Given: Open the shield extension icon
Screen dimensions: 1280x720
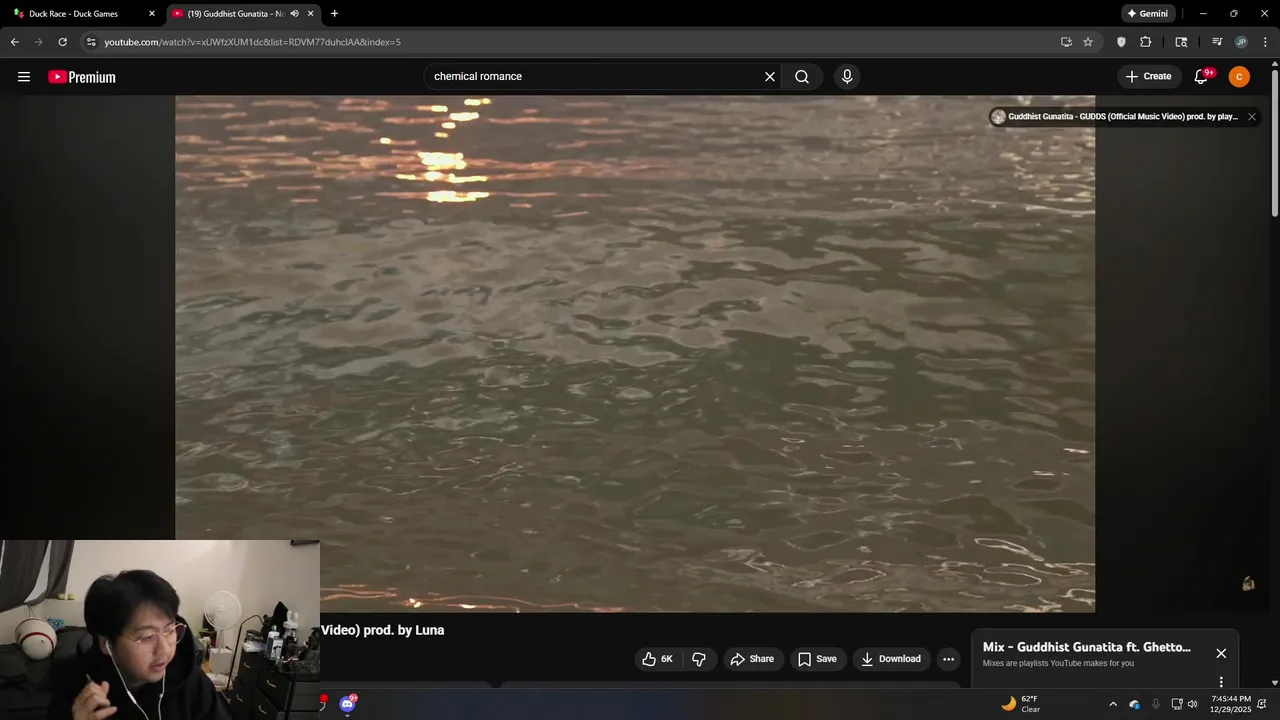Looking at the screenshot, I should (x=1121, y=42).
